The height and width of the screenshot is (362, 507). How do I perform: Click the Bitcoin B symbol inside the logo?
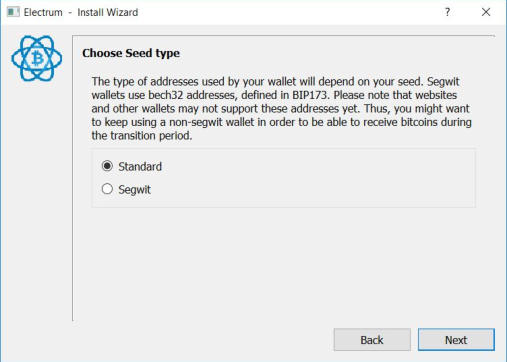[x=37, y=59]
